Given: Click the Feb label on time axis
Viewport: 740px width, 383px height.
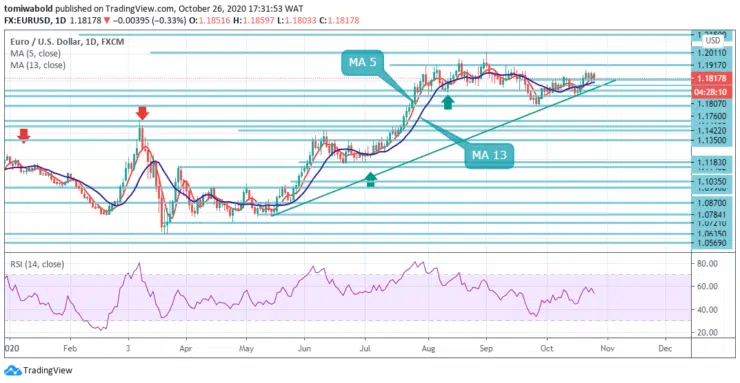Looking at the screenshot, I should [x=70, y=350].
